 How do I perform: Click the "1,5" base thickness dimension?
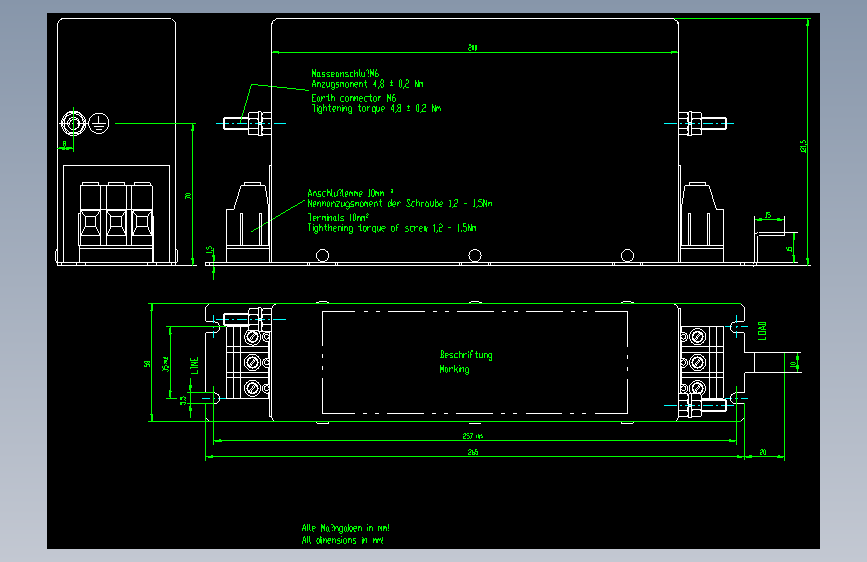(209, 250)
